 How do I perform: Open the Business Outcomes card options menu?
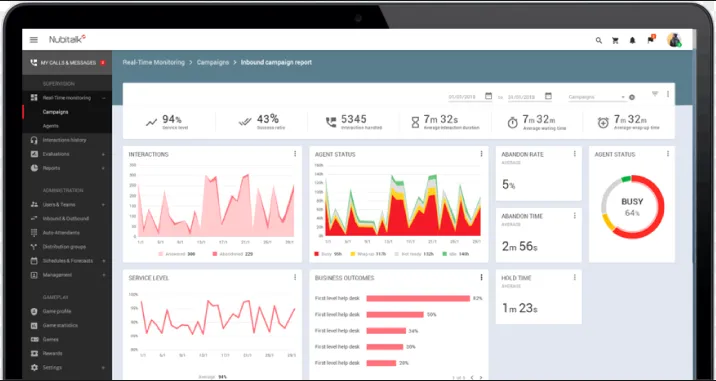coord(481,277)
